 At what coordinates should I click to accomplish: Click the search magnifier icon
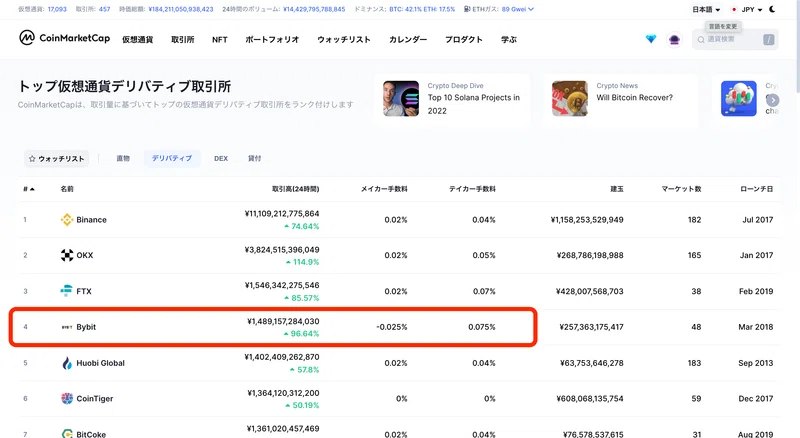click(701, 39)
